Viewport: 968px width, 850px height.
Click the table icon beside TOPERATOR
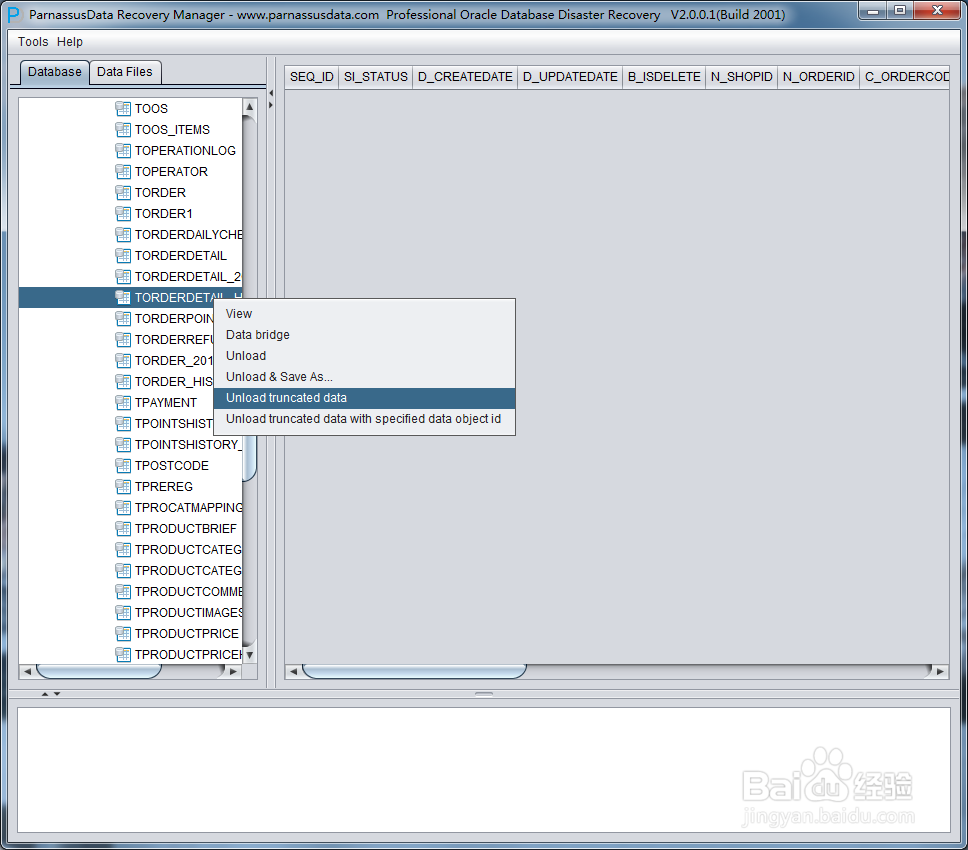tap(123, 172)
